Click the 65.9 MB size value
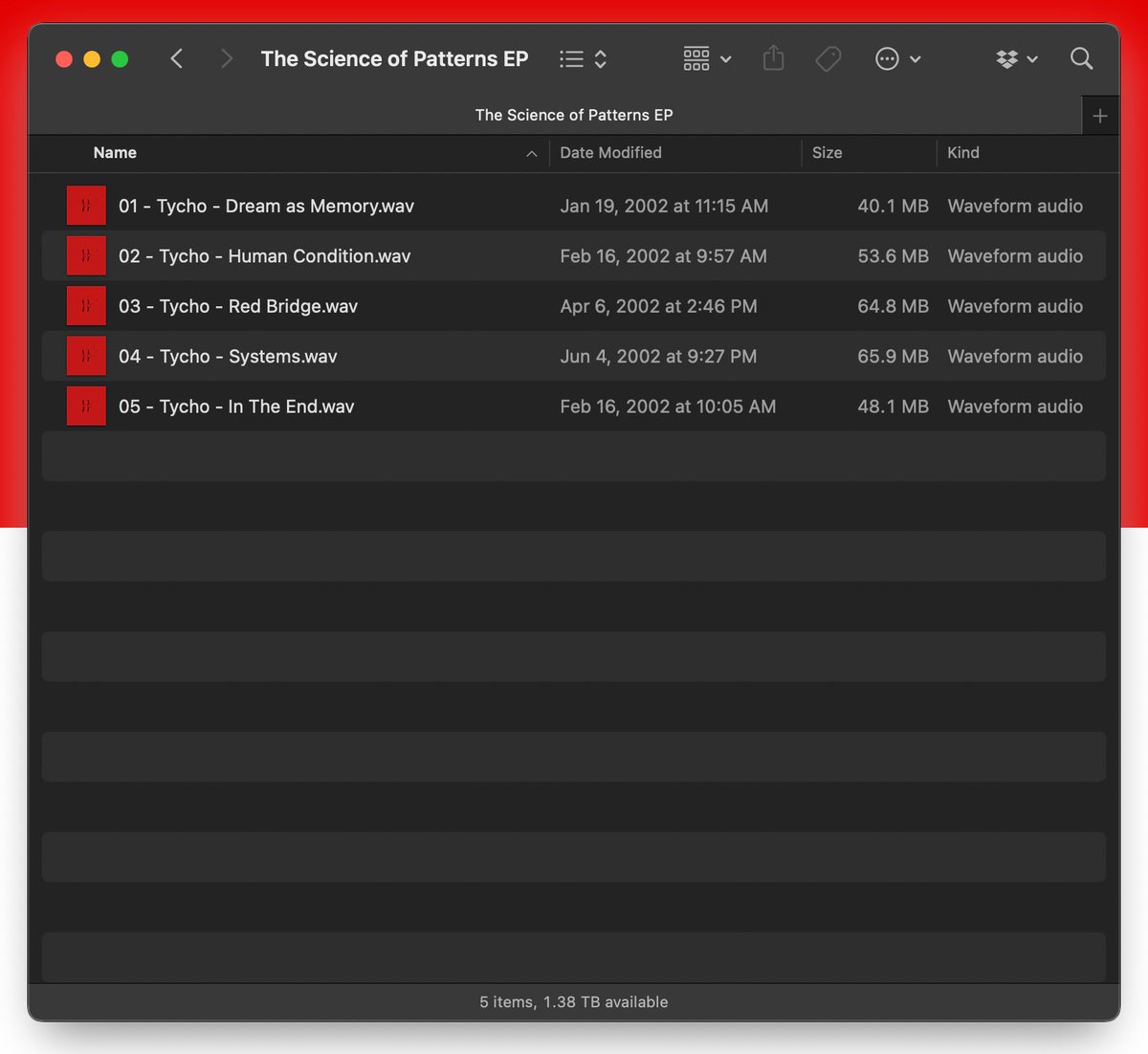 click(894, 357)
